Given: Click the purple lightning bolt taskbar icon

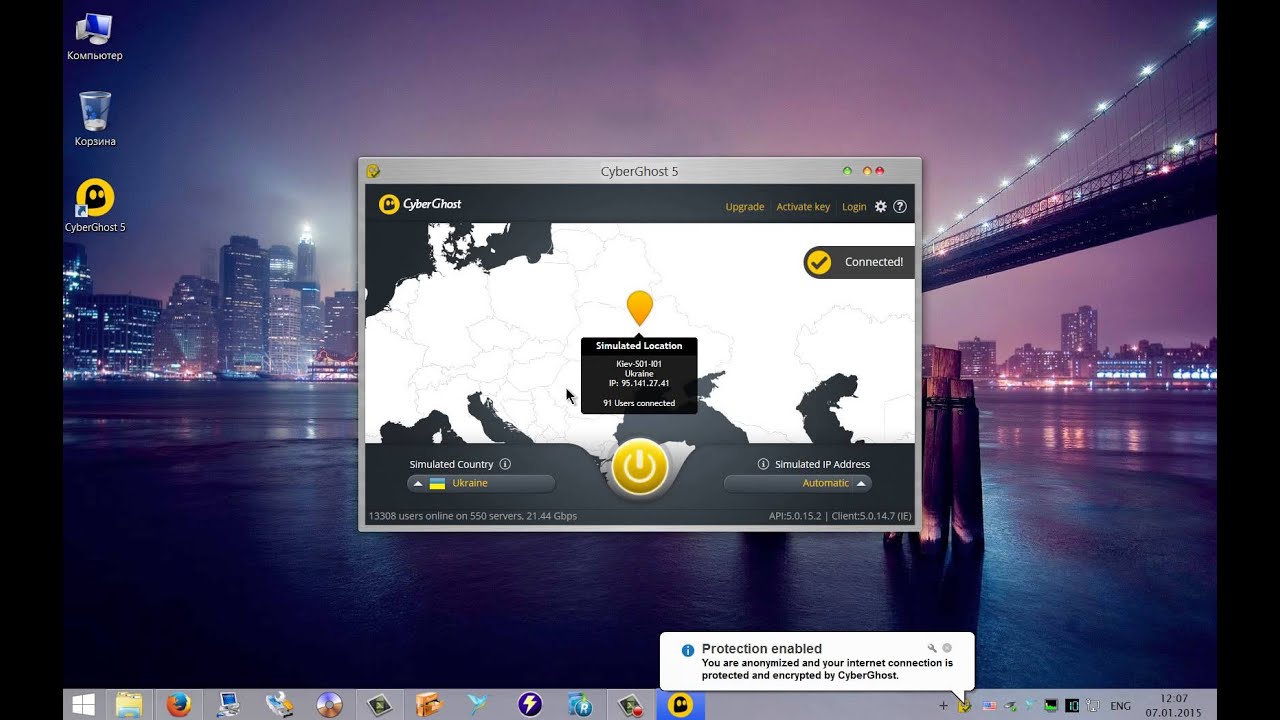Looking at the screenshot, I should [x=530, y=705].
